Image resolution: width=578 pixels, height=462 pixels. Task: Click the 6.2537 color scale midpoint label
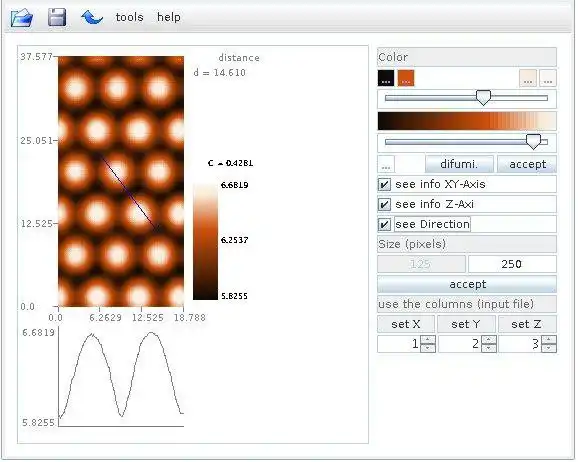pos(234,240)
